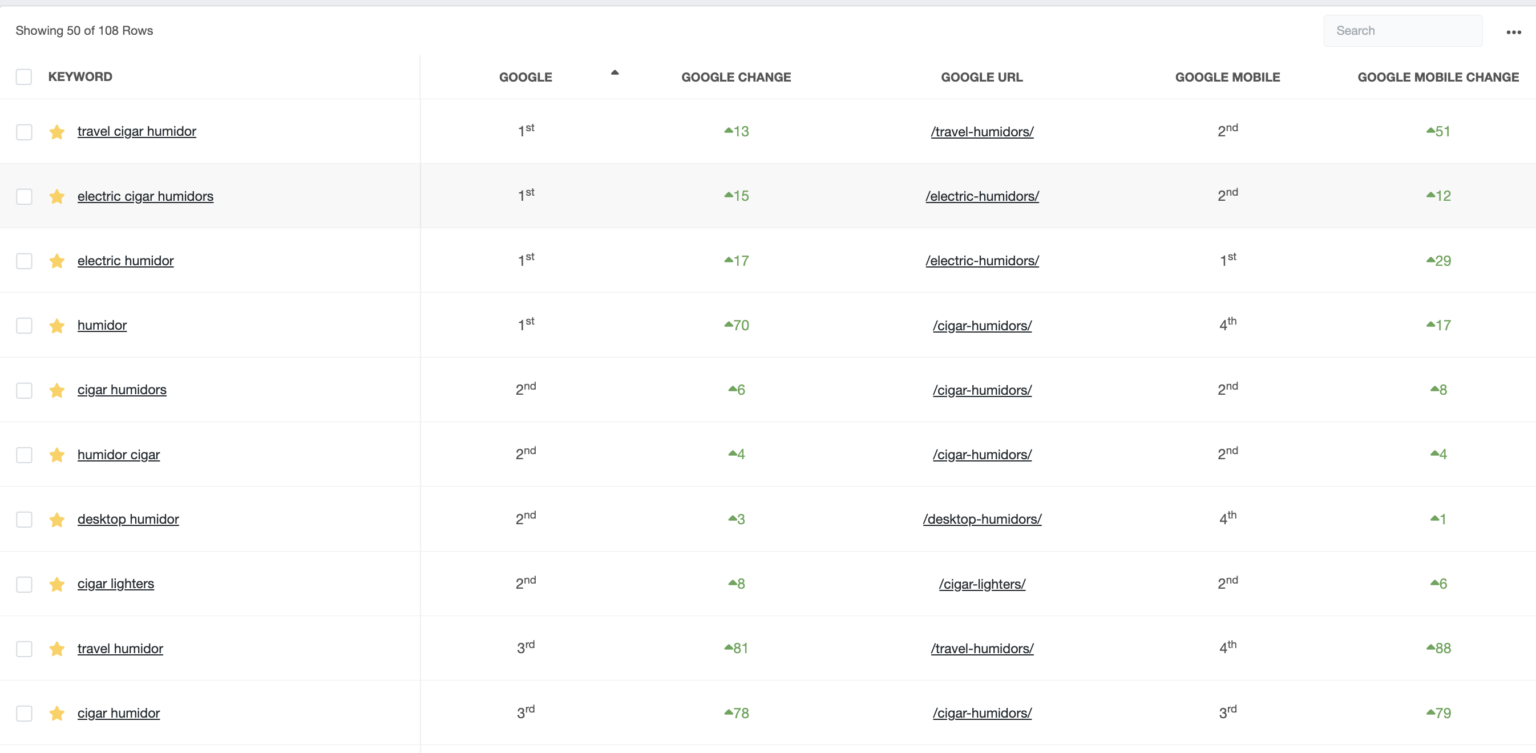1536x753 pixels.
Task: Click the Google column sort arrow
Action: point(614,72)
